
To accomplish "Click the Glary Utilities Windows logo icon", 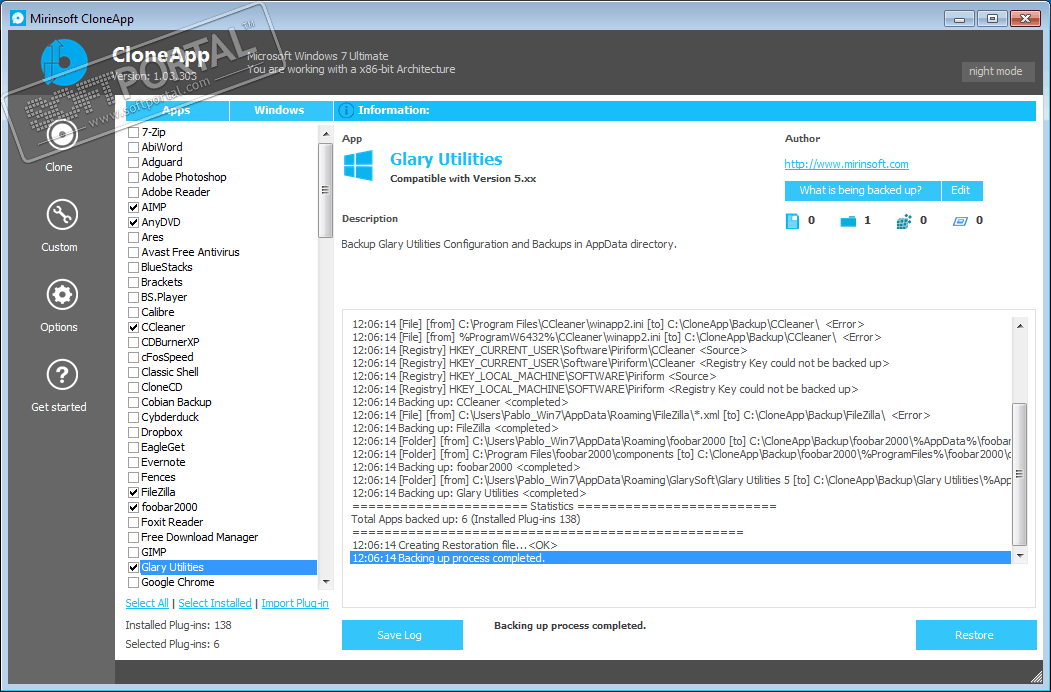I will (358, 166).
